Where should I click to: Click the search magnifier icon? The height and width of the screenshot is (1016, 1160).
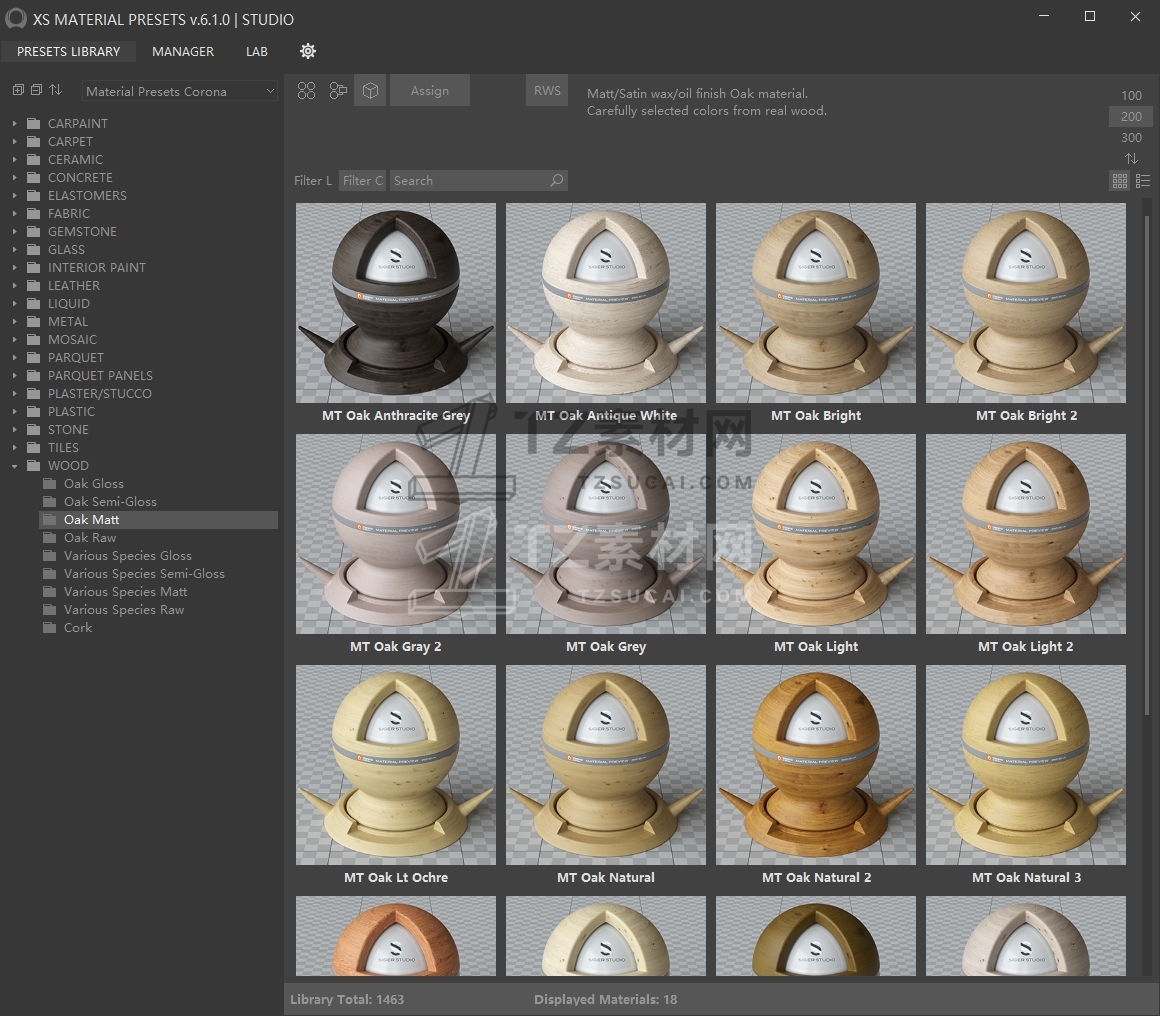tap(556, 180)
